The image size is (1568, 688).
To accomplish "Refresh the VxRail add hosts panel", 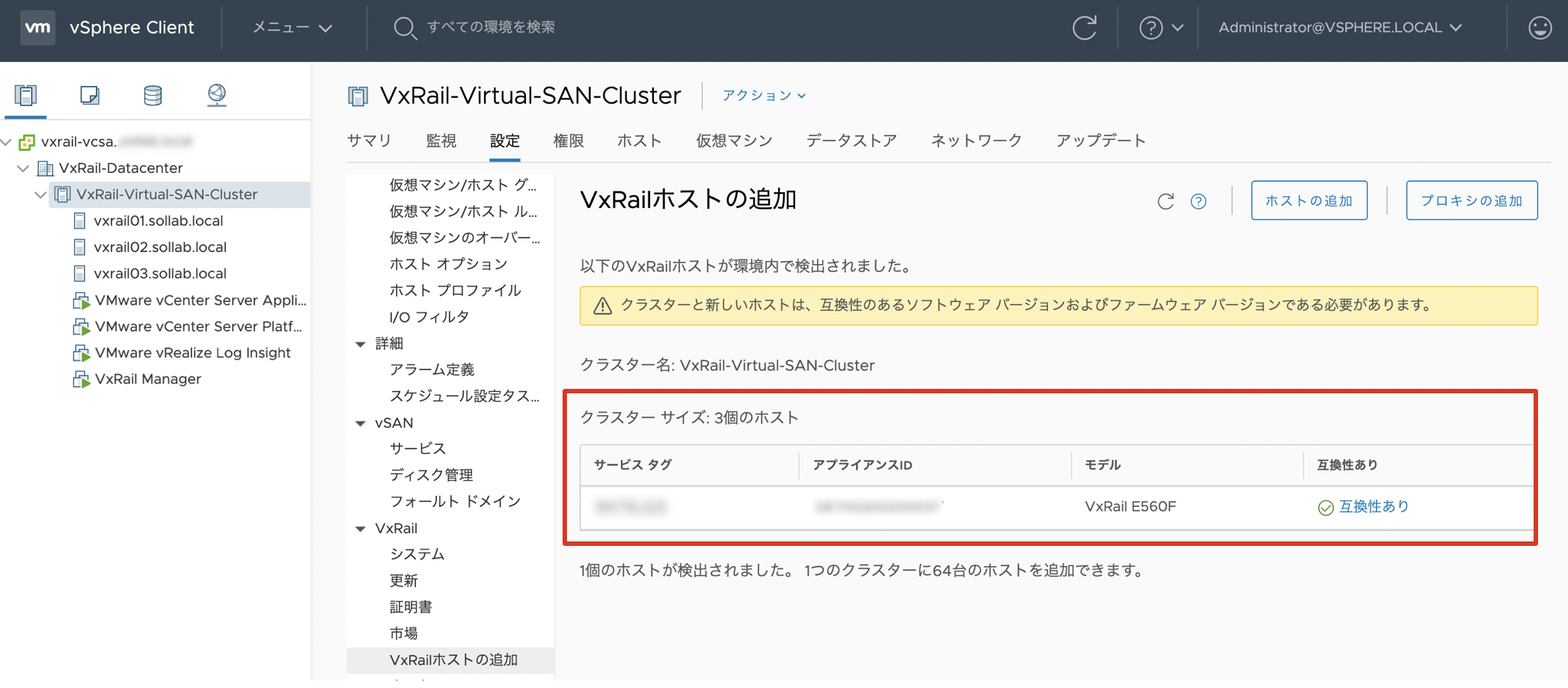I will [1166, 201].
